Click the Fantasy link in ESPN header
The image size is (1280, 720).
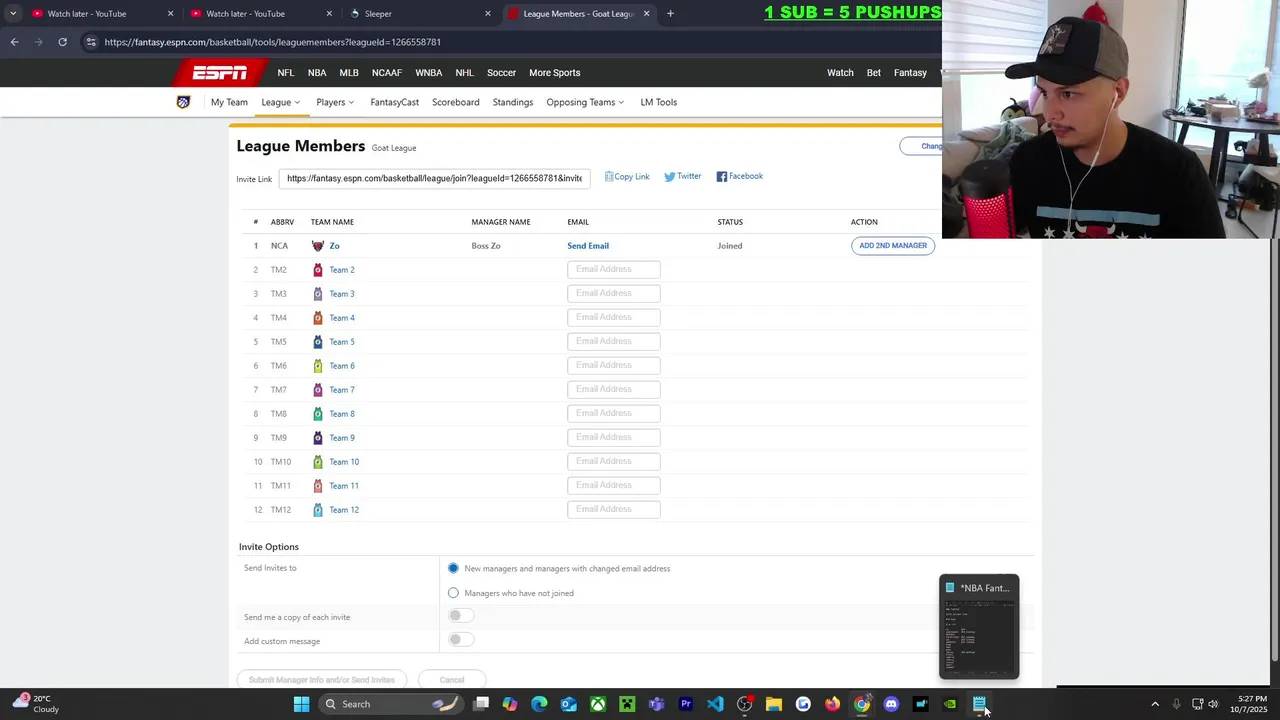coord(910,73)
